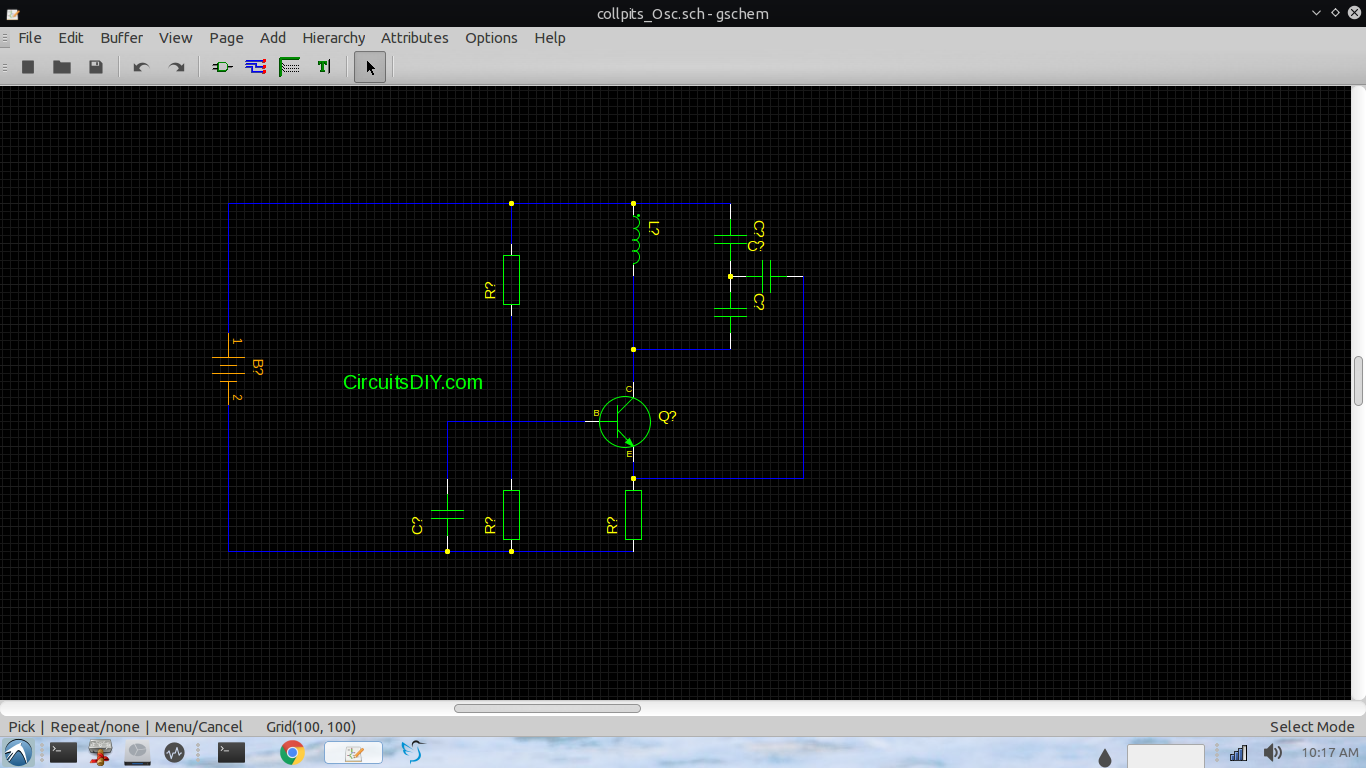Select the Add Nets tool icon

[256, 67]
